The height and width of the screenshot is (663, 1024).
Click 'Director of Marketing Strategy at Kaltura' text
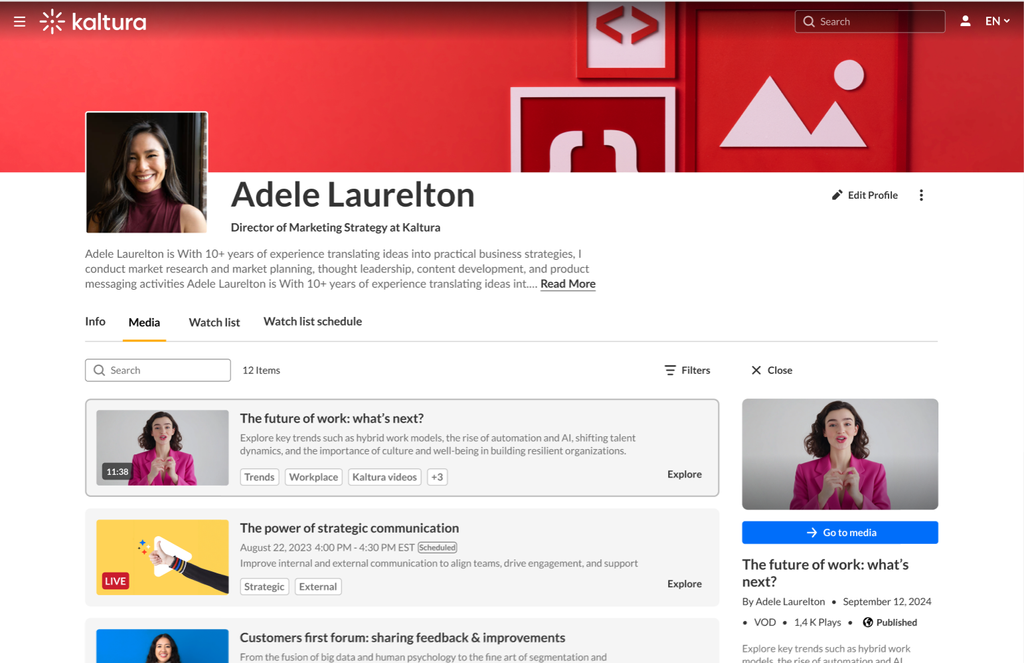(x=336, y=227)
